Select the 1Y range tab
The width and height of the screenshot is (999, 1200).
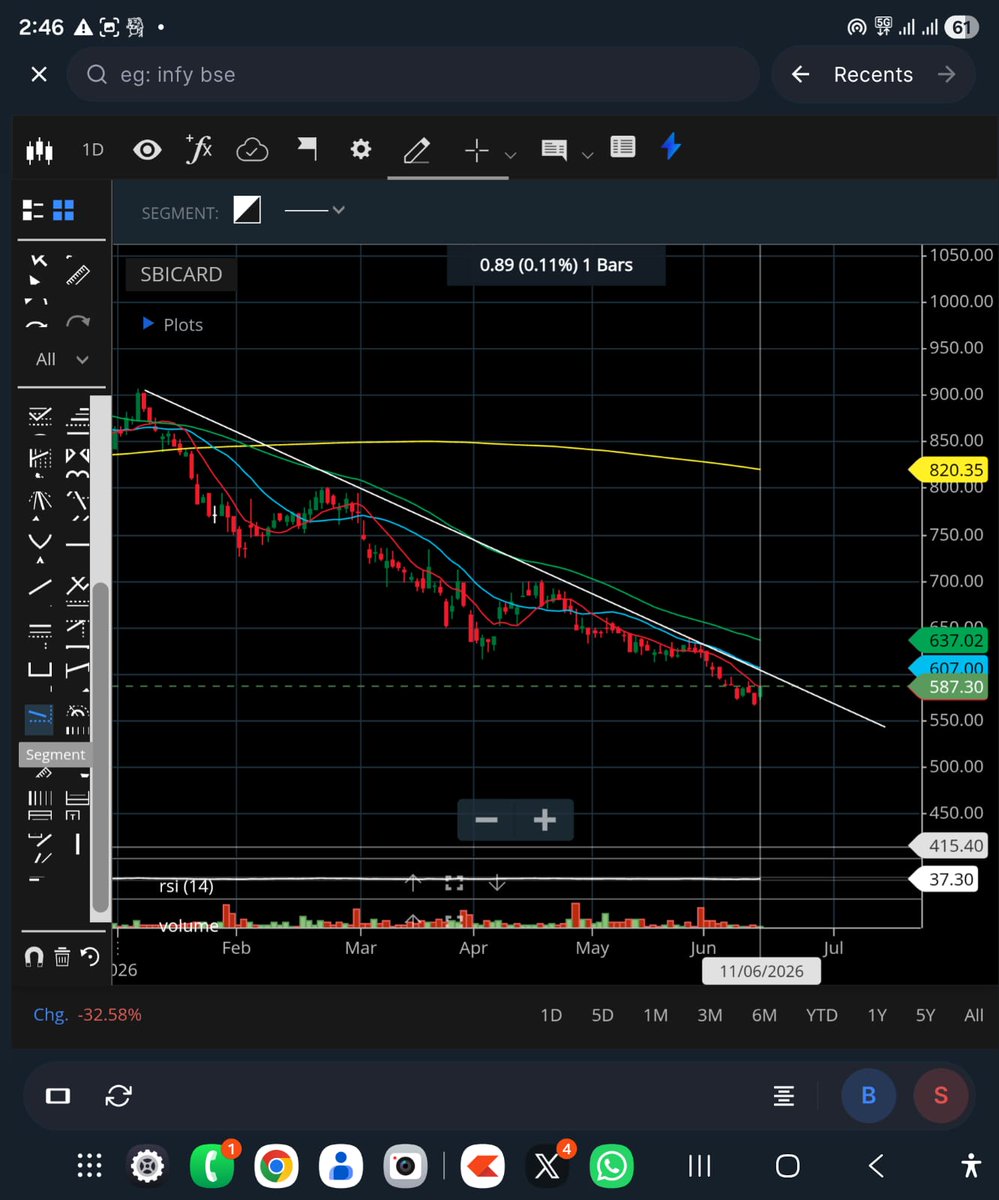click(x=877, y=1015)
